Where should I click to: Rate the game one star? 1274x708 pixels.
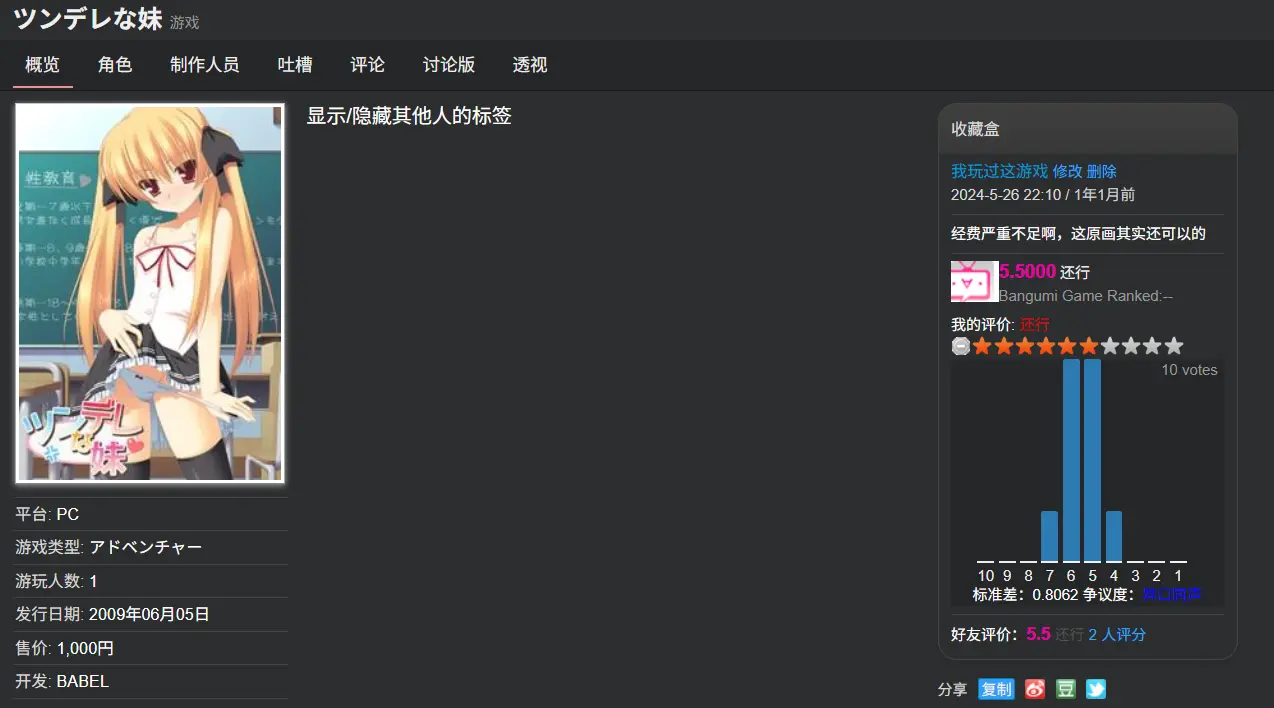point(982,346)
